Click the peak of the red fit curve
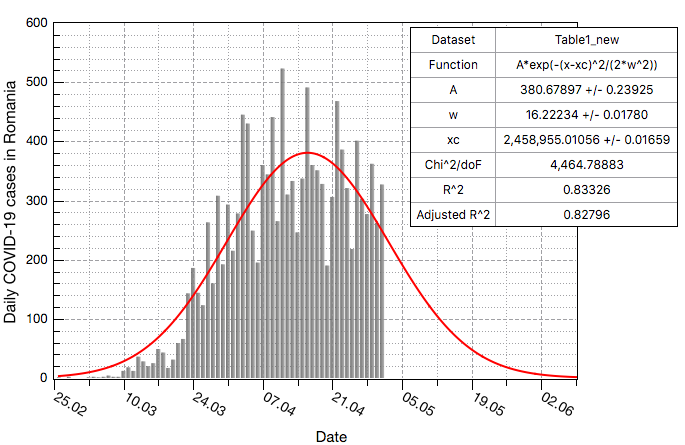 point(308,153)
